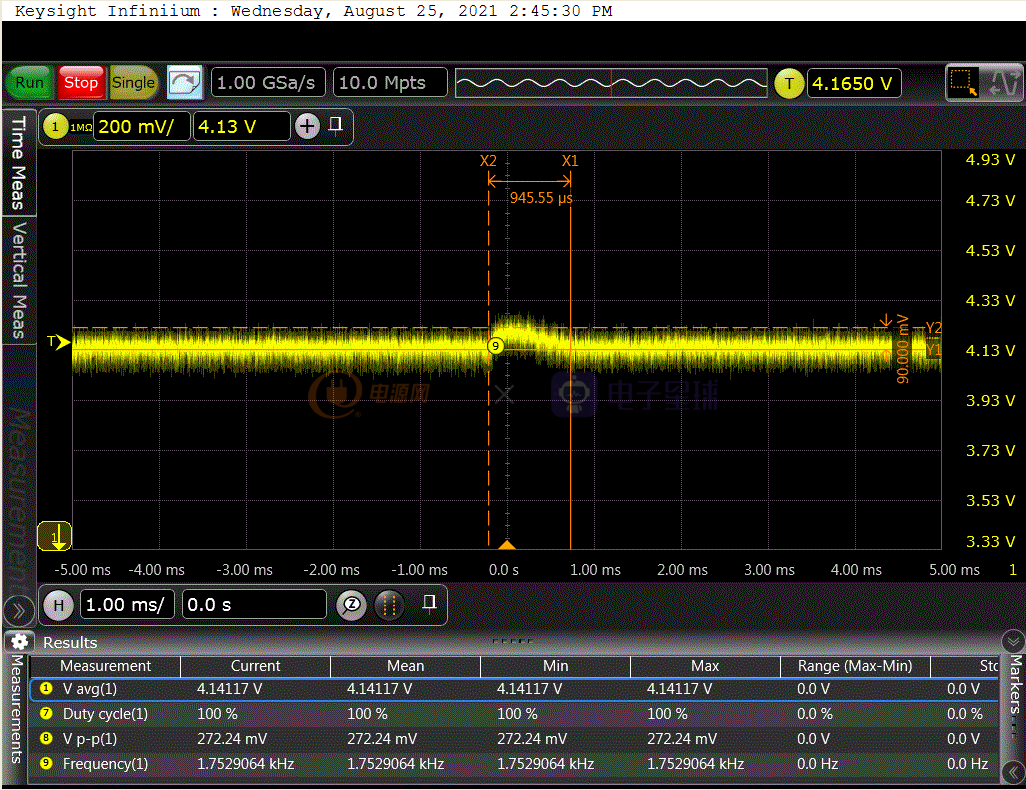The width and height of the screenshot is (1026, 790).
Task: Select the V p-p(1) measurement row
Action: (90, 739)
